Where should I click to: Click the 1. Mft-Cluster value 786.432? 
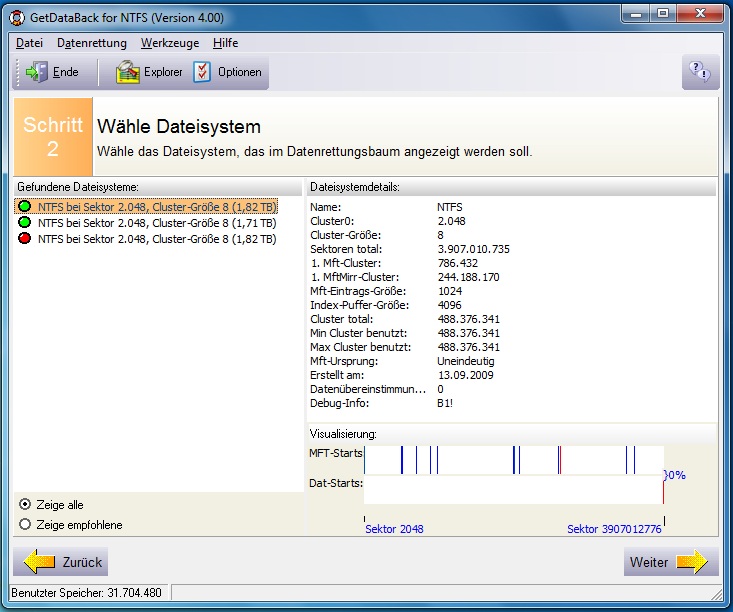458,263
